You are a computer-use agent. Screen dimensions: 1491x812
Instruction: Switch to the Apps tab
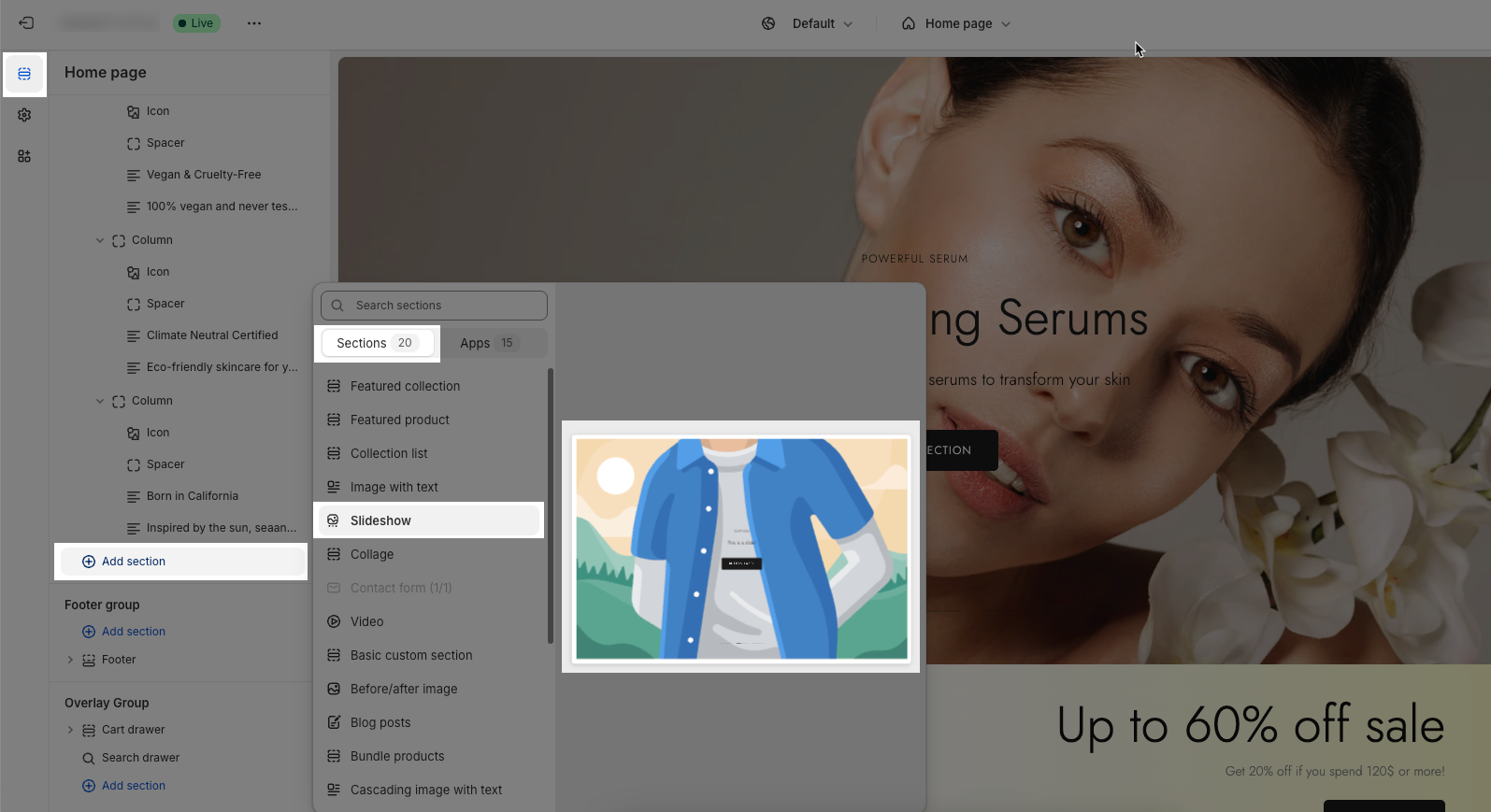click(x=487, y=343)
